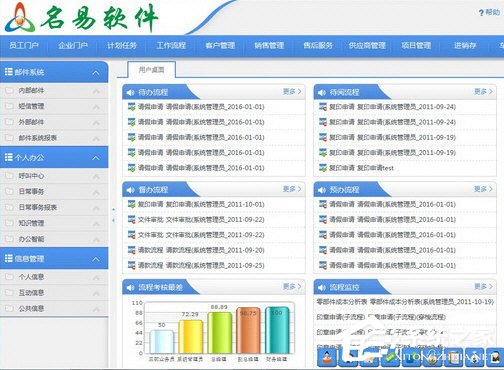The image size is (504, 370).
Task: Click the list icon beside 个人办公
Action: coord(8,157)
